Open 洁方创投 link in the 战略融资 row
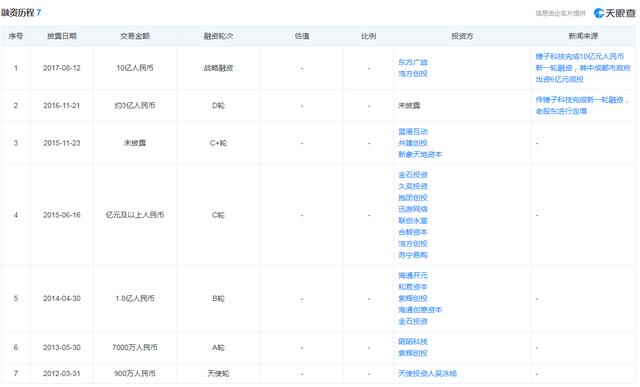Image resolution: width=640 pixels, height=387 pixels. (x=413, y=73)
